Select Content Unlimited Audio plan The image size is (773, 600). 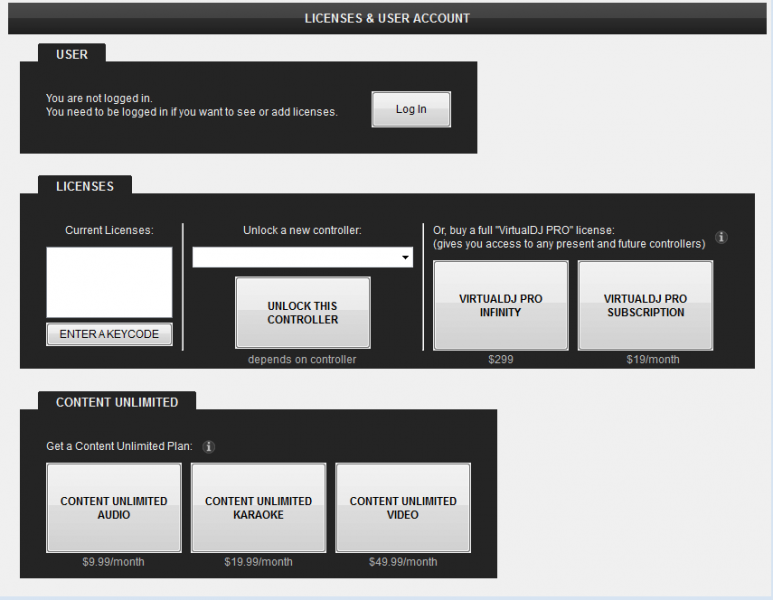114,508
